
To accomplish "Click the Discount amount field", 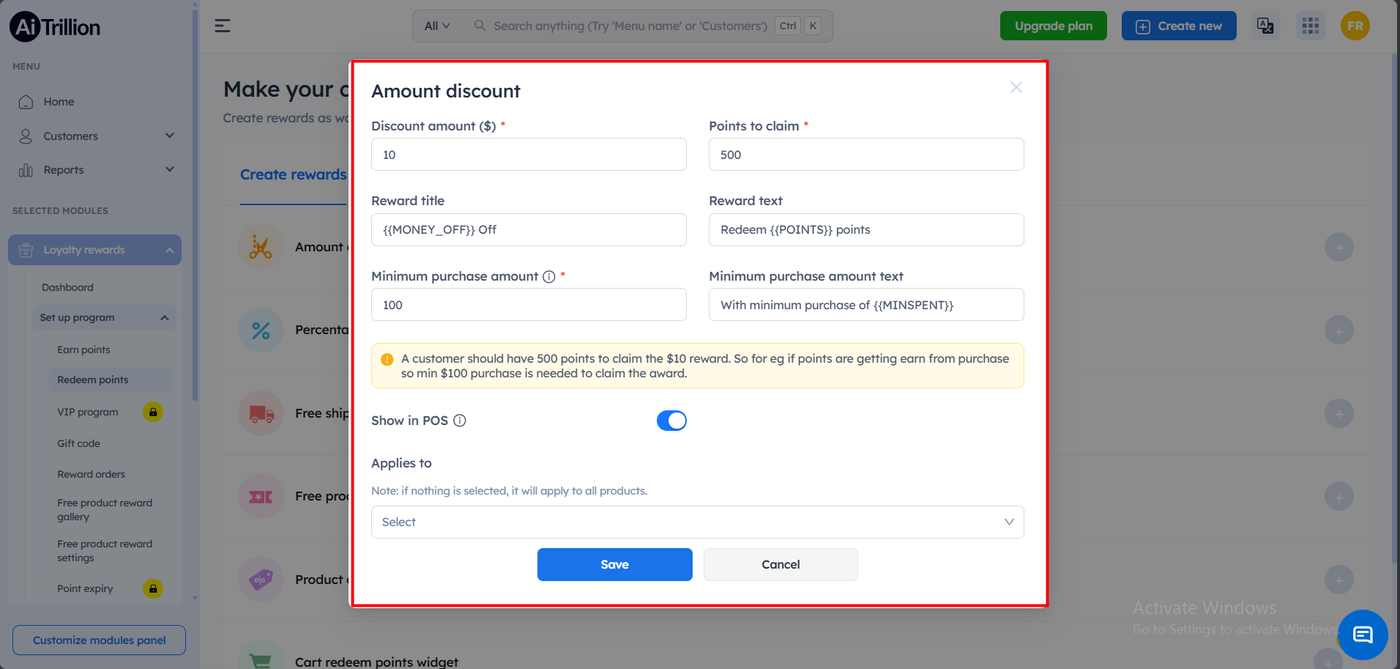I will pos(529,155).
